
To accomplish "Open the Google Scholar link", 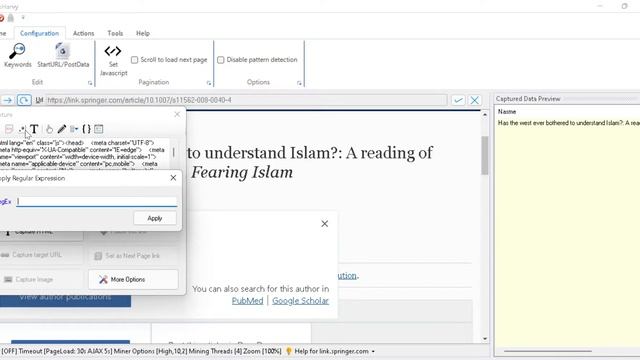I will click(300, 301).
